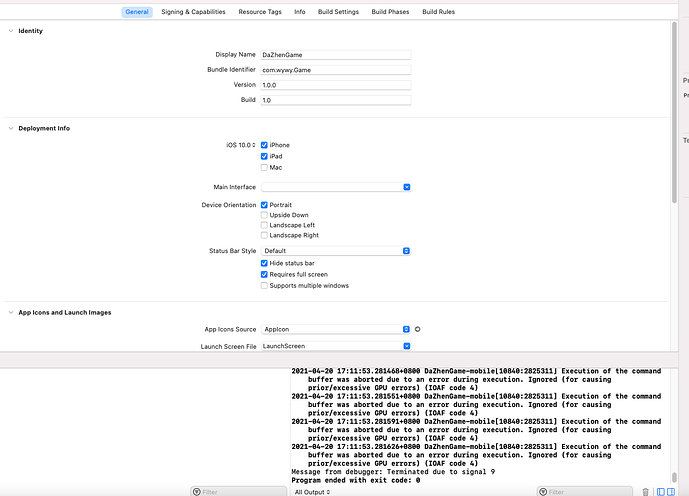Uncheck the iPhone device checkbox
The height and width of the screenshot is (496, 689).
264,145
